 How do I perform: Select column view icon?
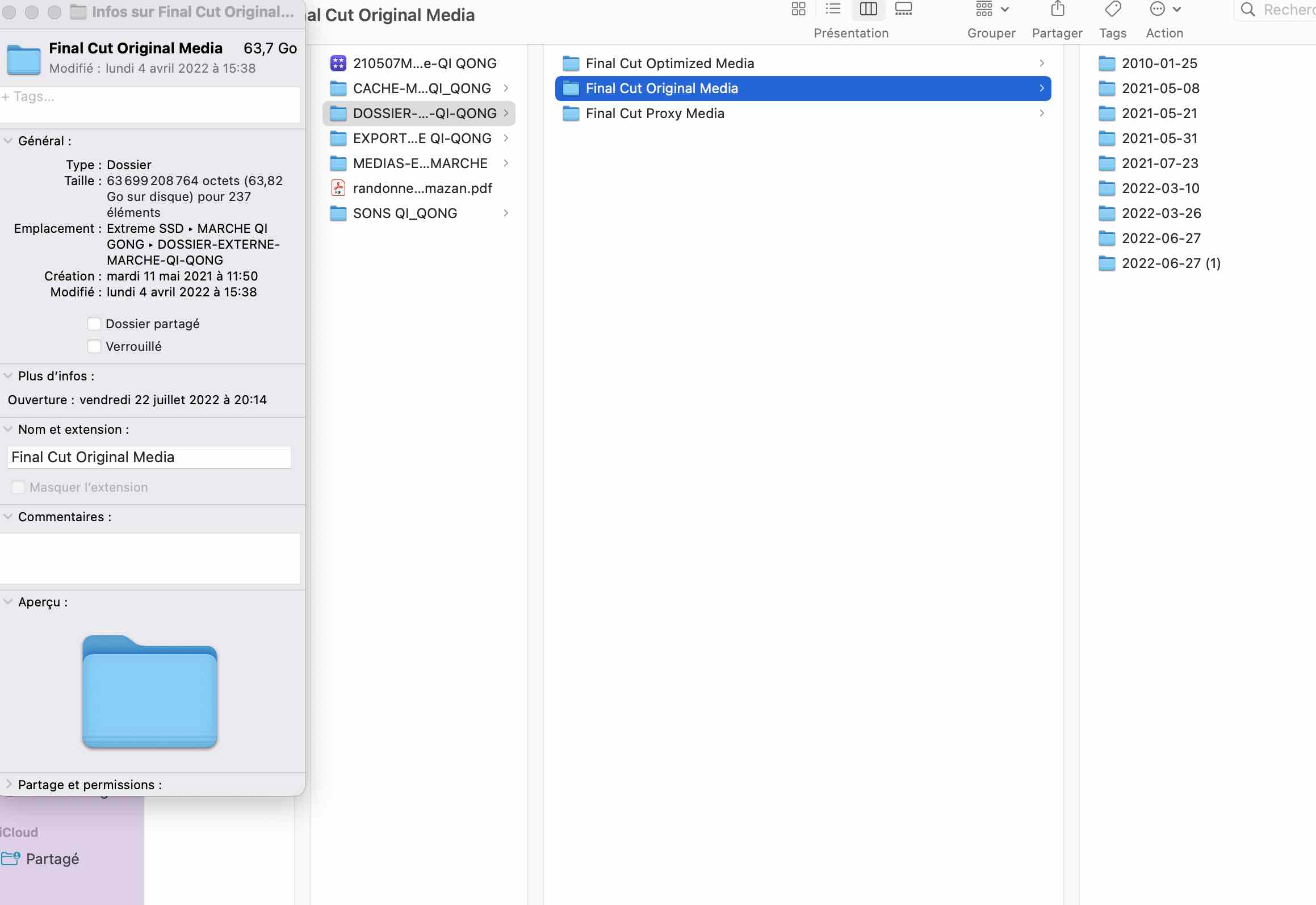[x=868, y=9]
